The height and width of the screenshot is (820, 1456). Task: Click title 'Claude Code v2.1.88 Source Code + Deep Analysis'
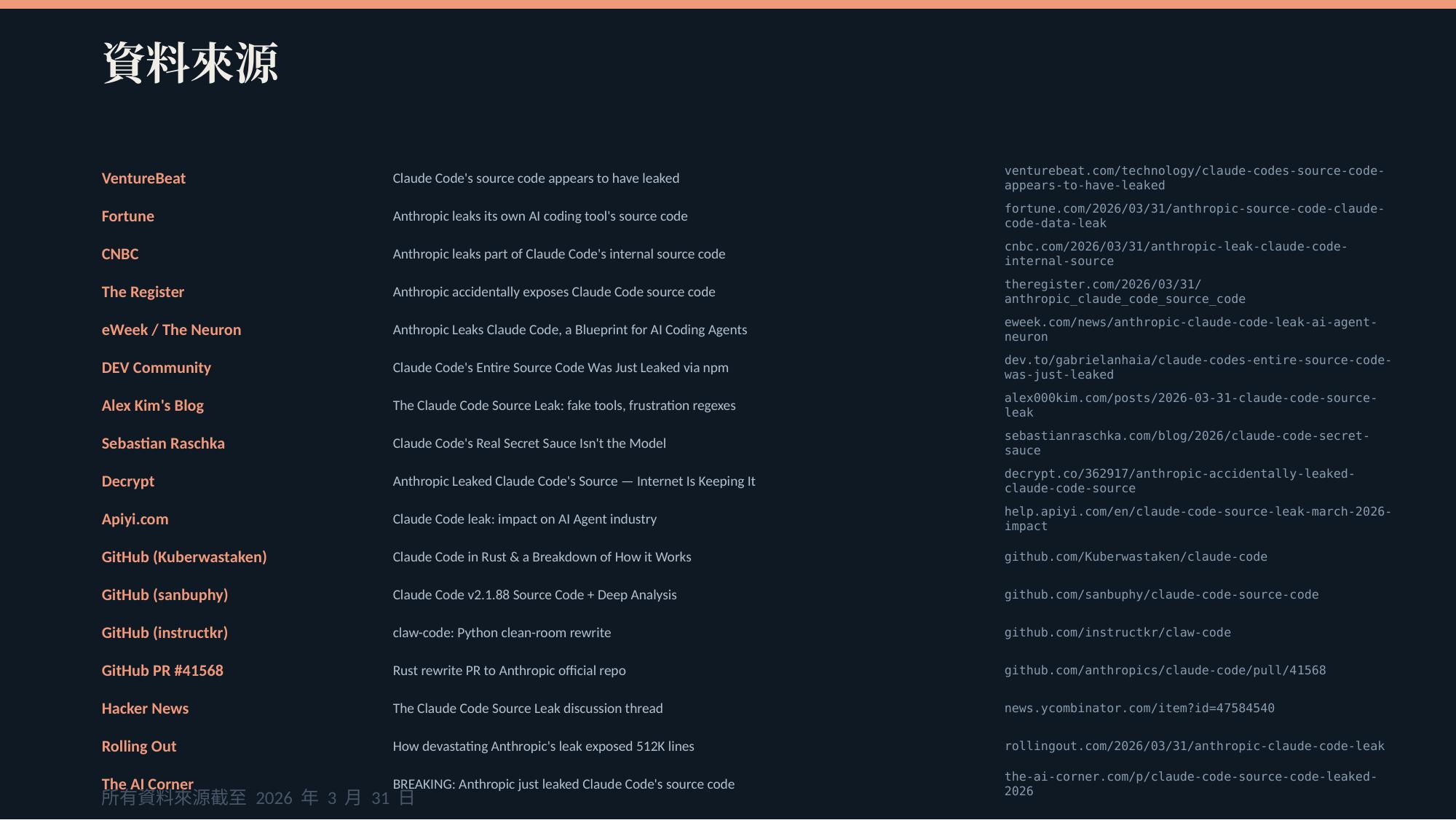click(x=534, y=595)
